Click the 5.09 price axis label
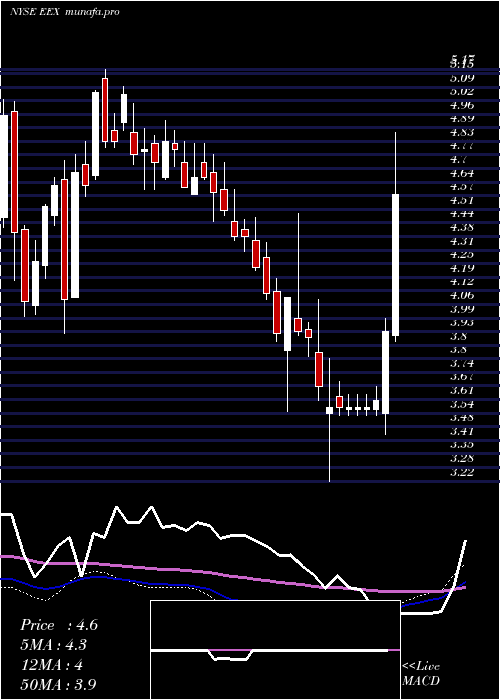Screen dimensions: 500x700 pos(462,78)
